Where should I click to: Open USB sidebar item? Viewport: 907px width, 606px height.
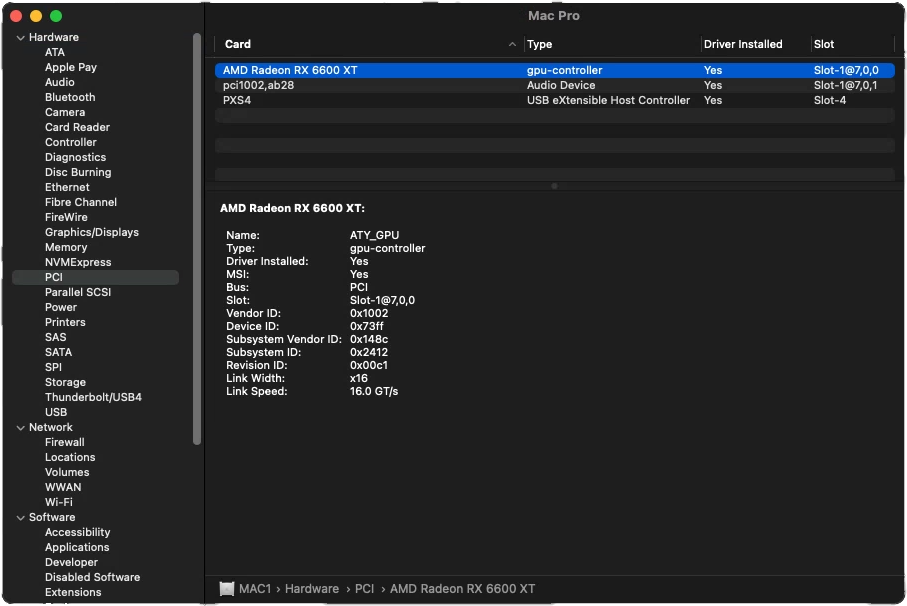(56, 413)
